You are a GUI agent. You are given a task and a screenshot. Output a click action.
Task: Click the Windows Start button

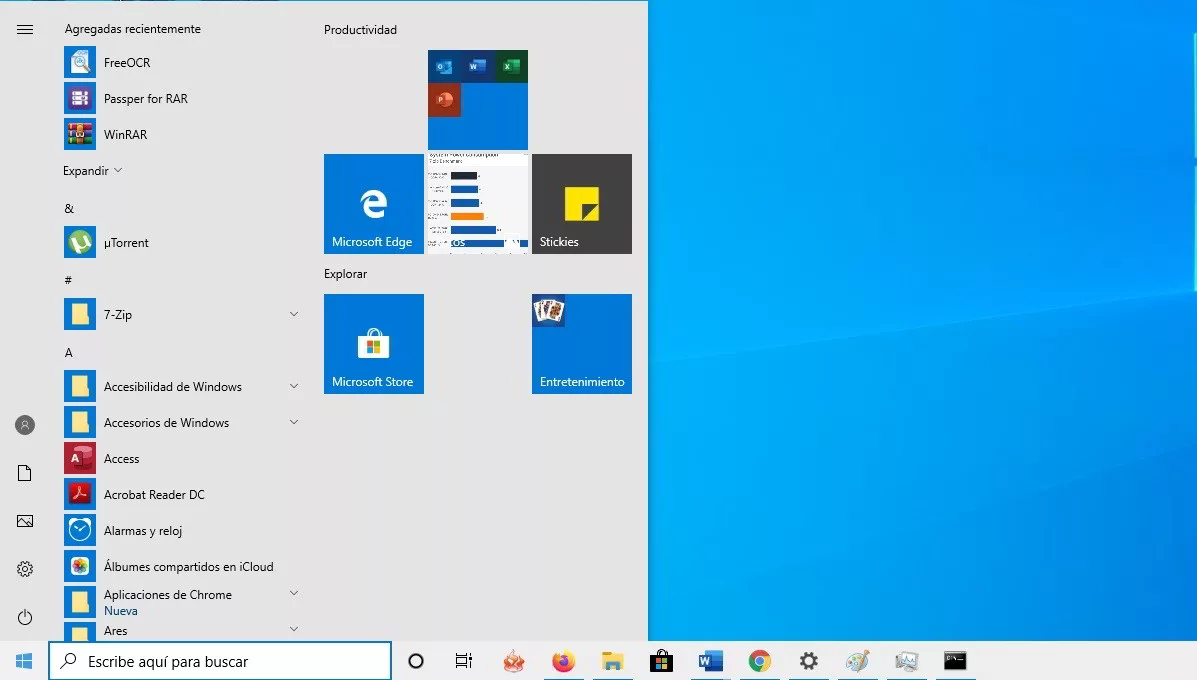pyautogui.click(x=24, y=661)
